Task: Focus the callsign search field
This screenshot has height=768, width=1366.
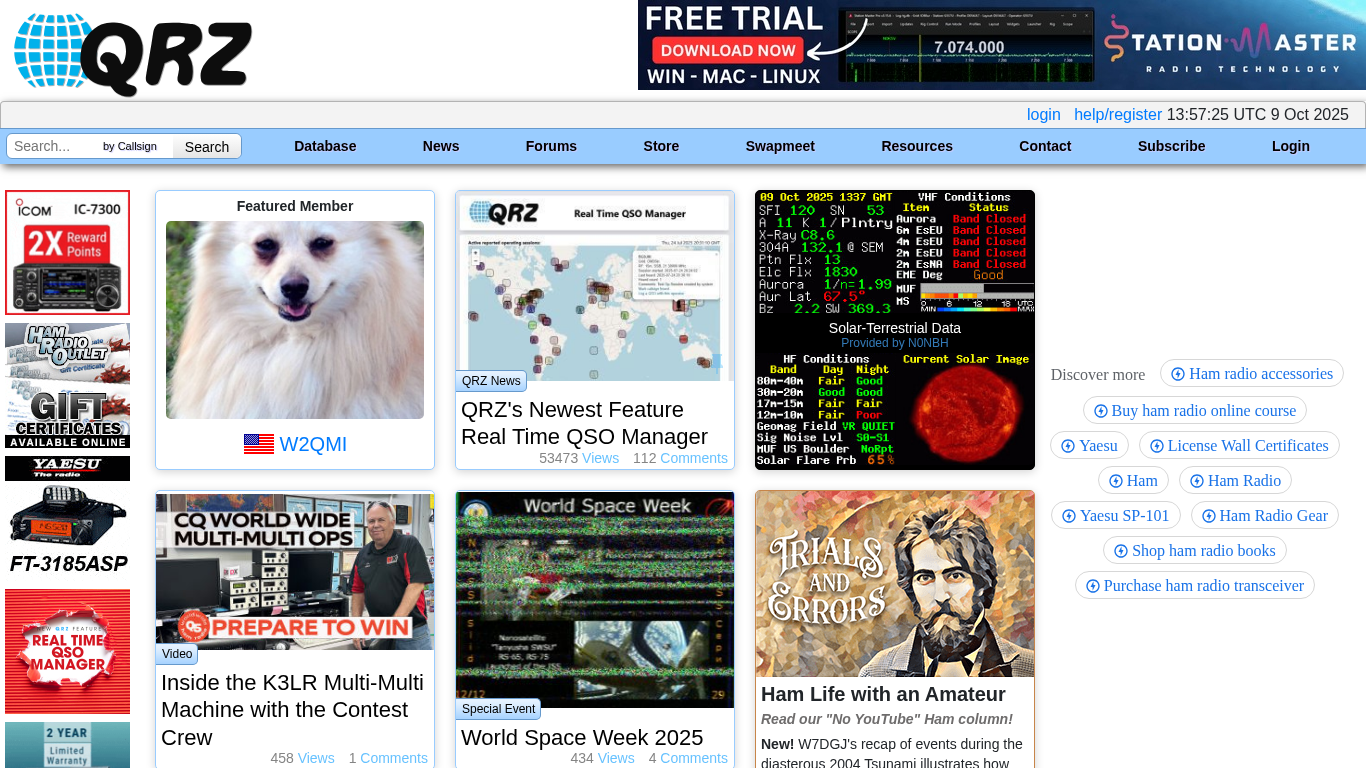Action: (54, 146)
